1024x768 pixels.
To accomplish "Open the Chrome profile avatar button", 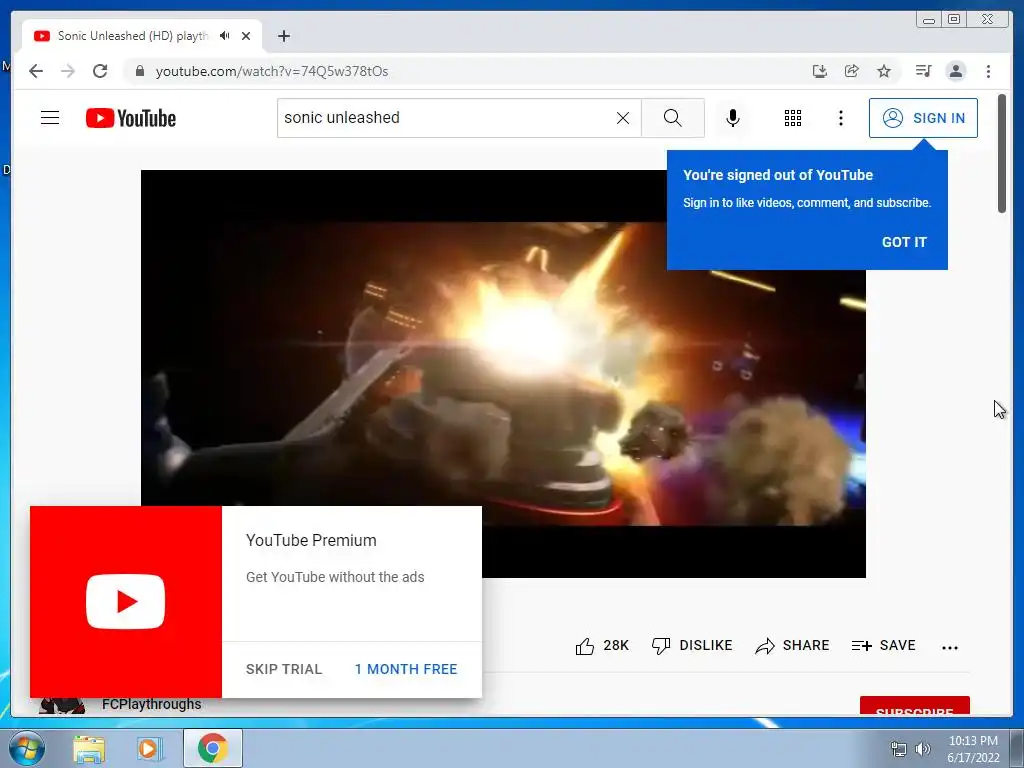I will (x=955, y=71).
